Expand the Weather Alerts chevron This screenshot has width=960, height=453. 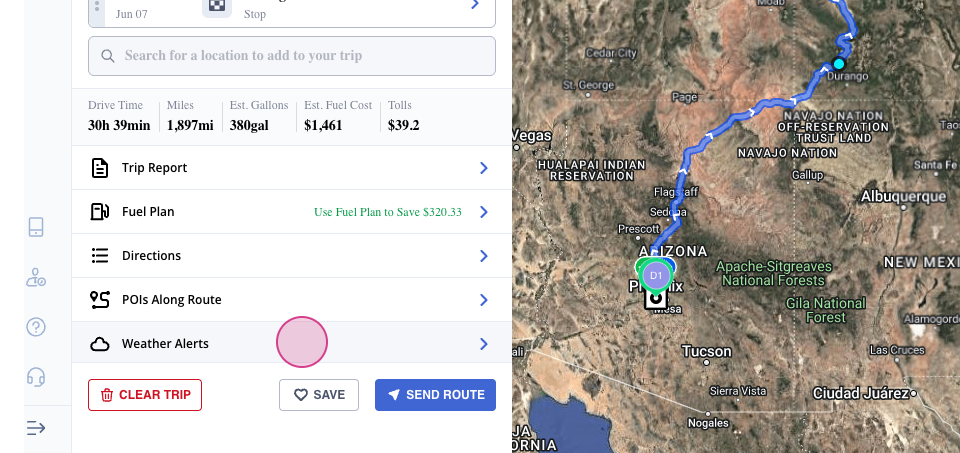point(483,344)
